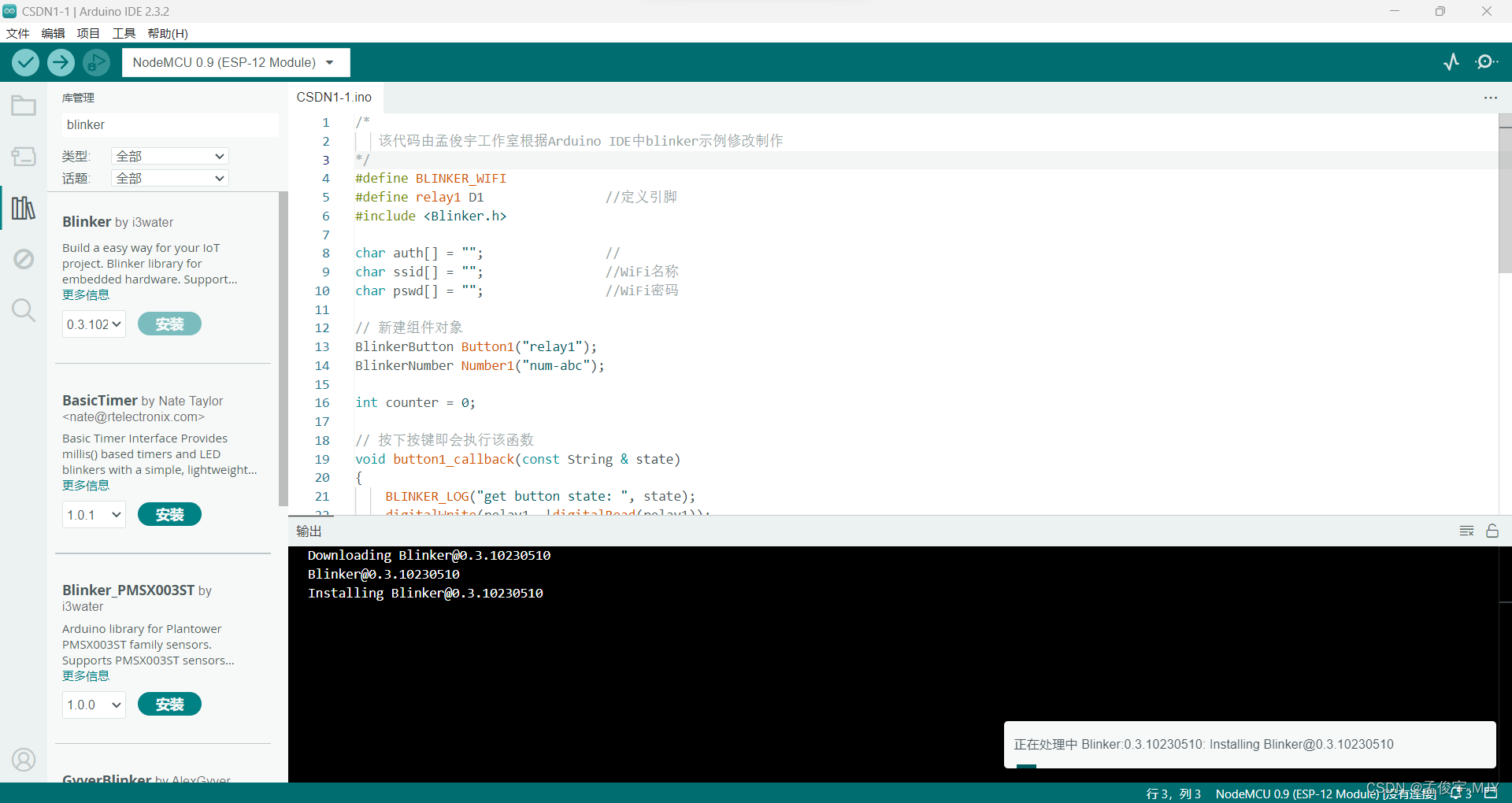Open 更多信息 link under Blinker_PMSX003ST
Screen dimensions: 1512x803
[x=86, y=676]
